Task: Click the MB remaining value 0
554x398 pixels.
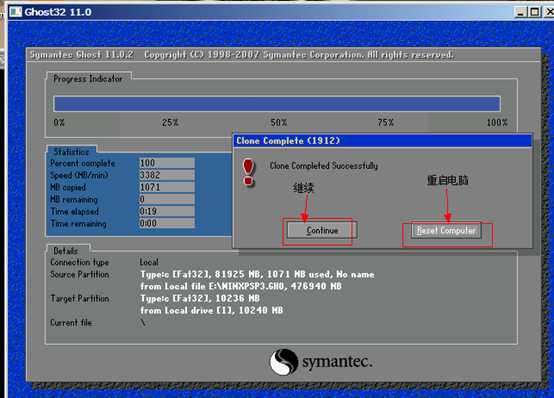Action: point(166,199)
